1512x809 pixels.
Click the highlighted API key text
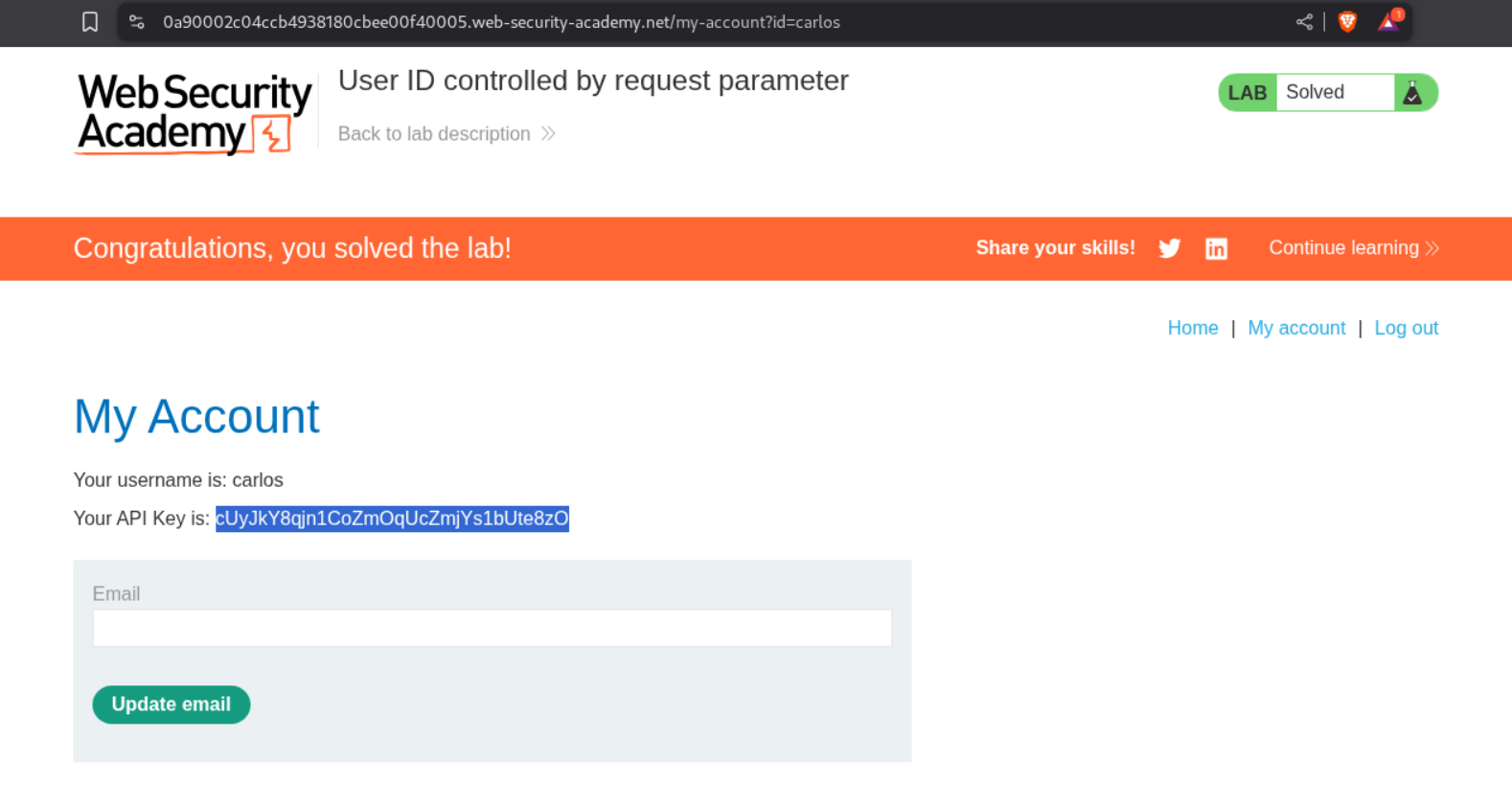pos(392,519)
